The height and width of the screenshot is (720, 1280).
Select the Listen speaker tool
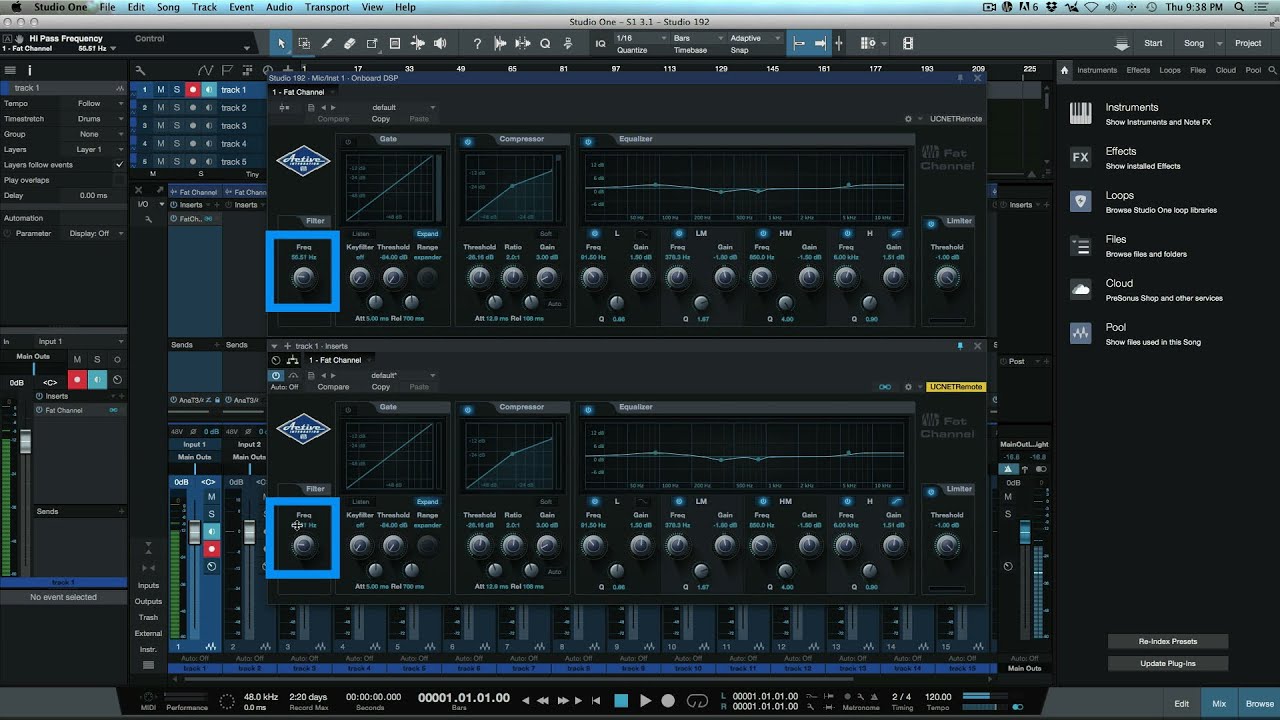pos(440,44)
